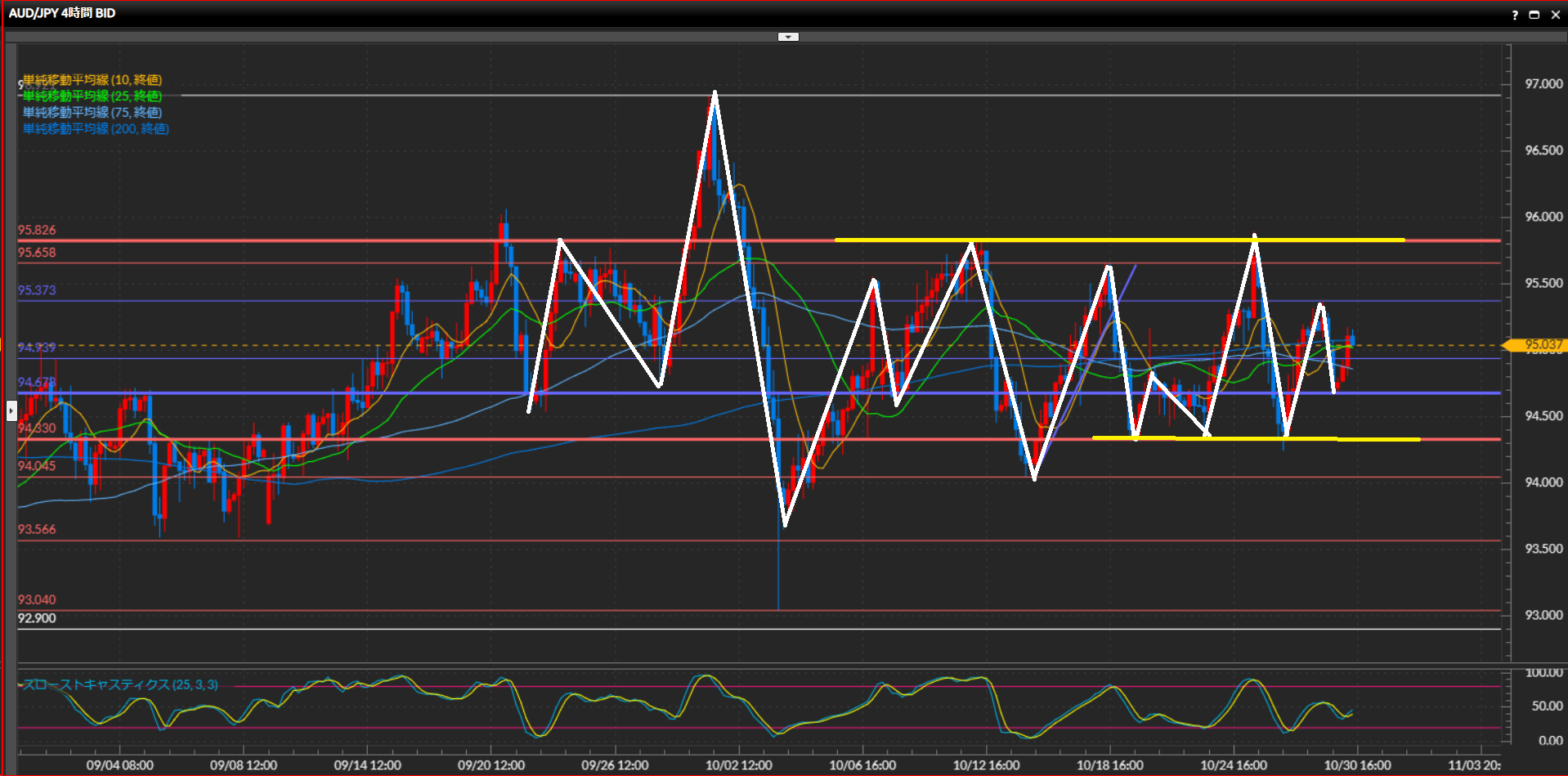The image size is (1568, 776).
Task: Select the 25-period moving average label
Action: pos(92,96)
